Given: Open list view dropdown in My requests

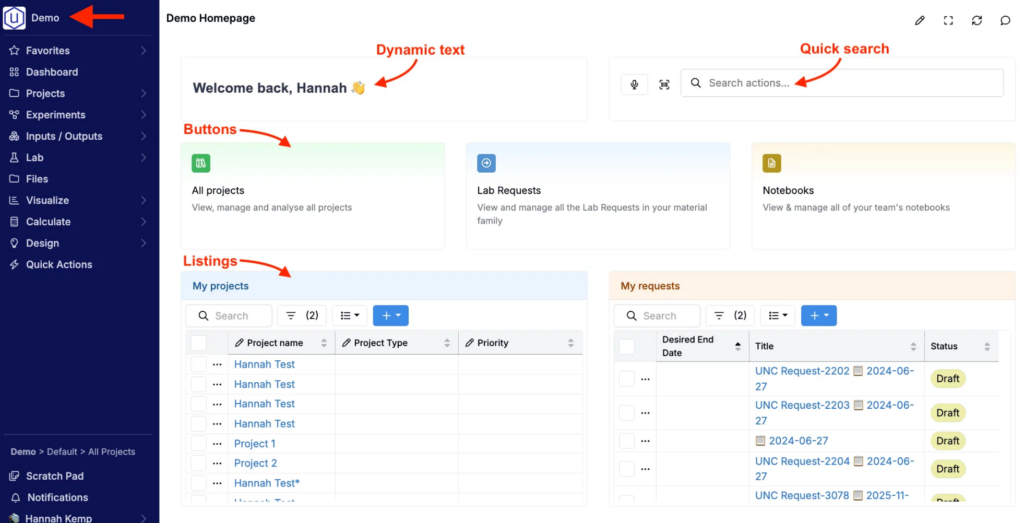Looking at the screenshot, I should [777, 316].
